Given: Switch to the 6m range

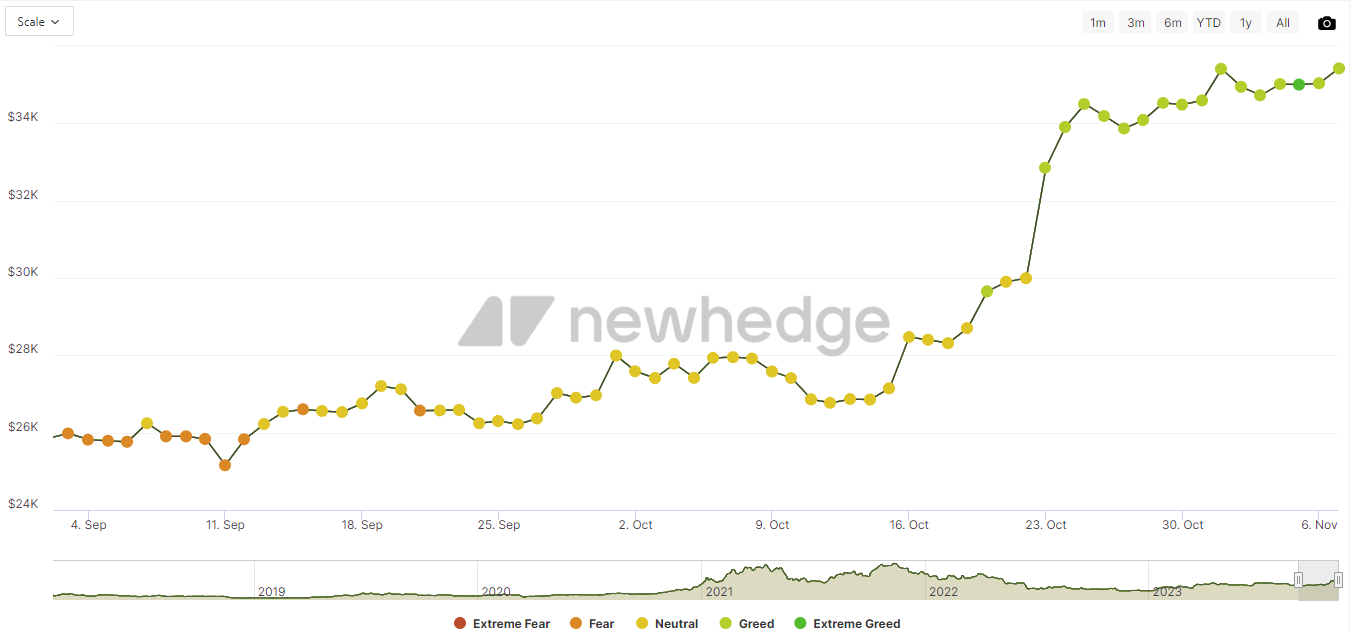Looking at the screenshot, I should coord(1172,23).
